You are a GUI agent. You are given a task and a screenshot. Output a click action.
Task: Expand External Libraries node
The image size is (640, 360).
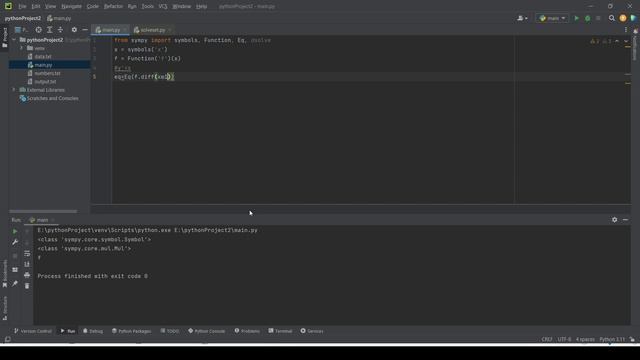click(14, 90)
